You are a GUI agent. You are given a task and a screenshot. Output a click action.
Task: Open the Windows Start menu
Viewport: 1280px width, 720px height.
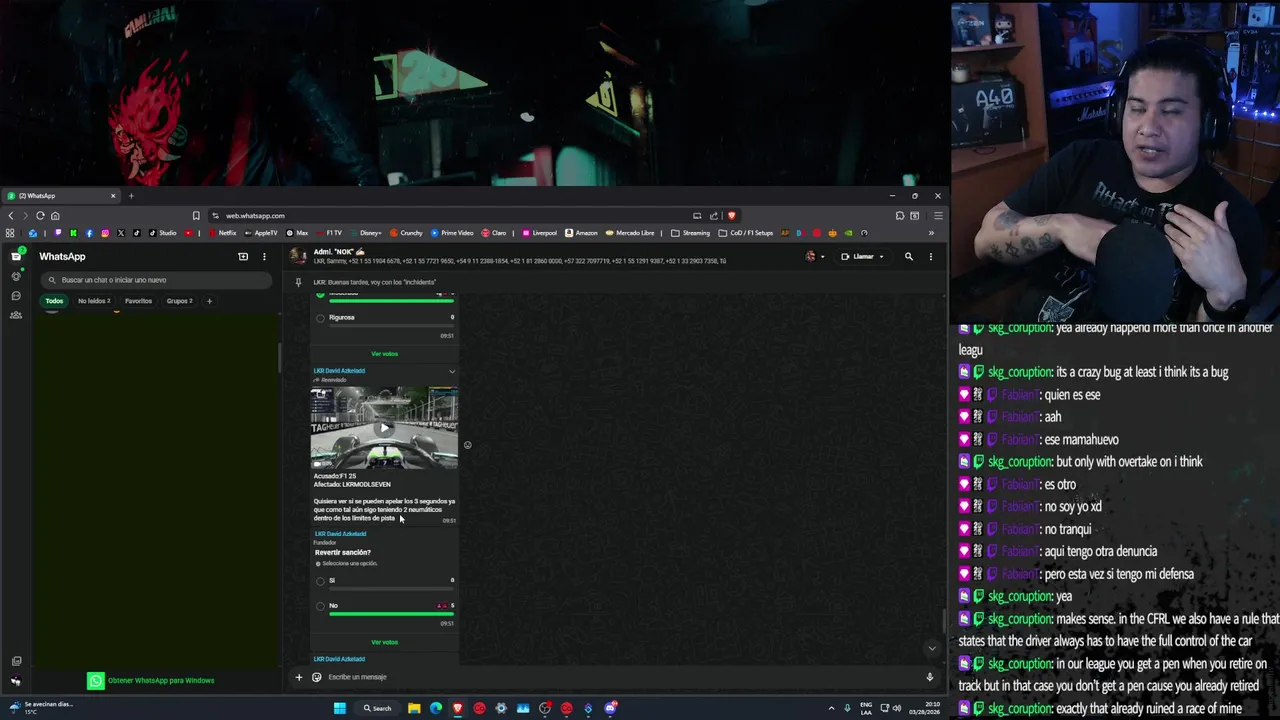[340, 709]
